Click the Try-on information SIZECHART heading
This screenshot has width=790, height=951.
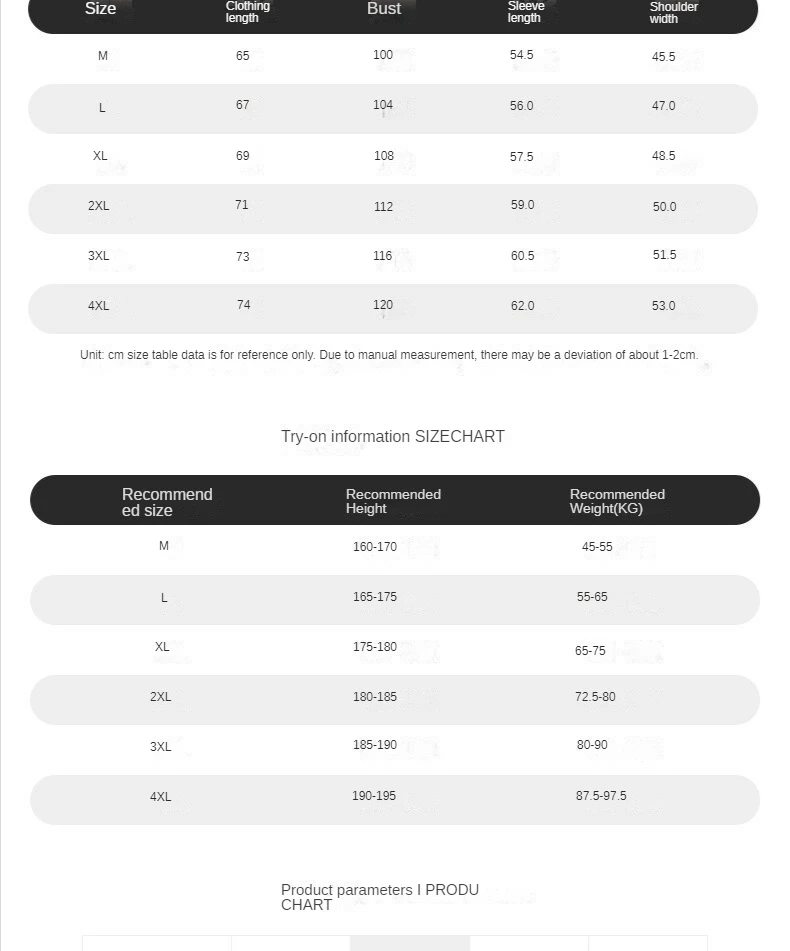(392, 436)
